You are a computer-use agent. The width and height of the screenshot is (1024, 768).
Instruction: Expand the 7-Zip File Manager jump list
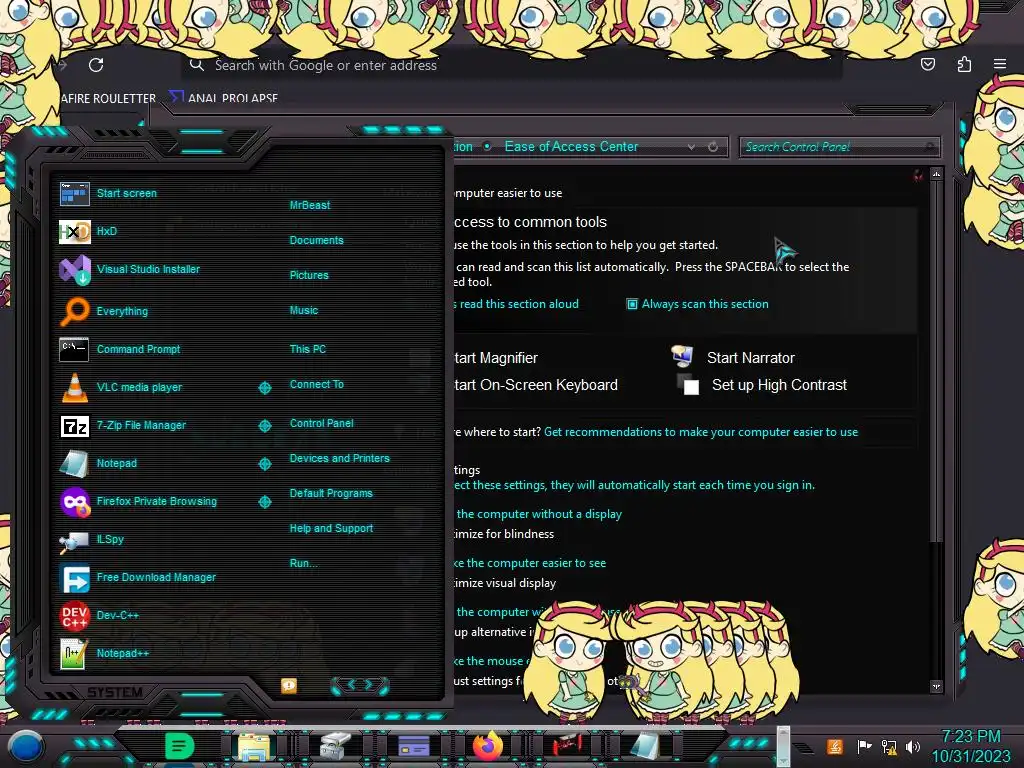coord(264,426)
